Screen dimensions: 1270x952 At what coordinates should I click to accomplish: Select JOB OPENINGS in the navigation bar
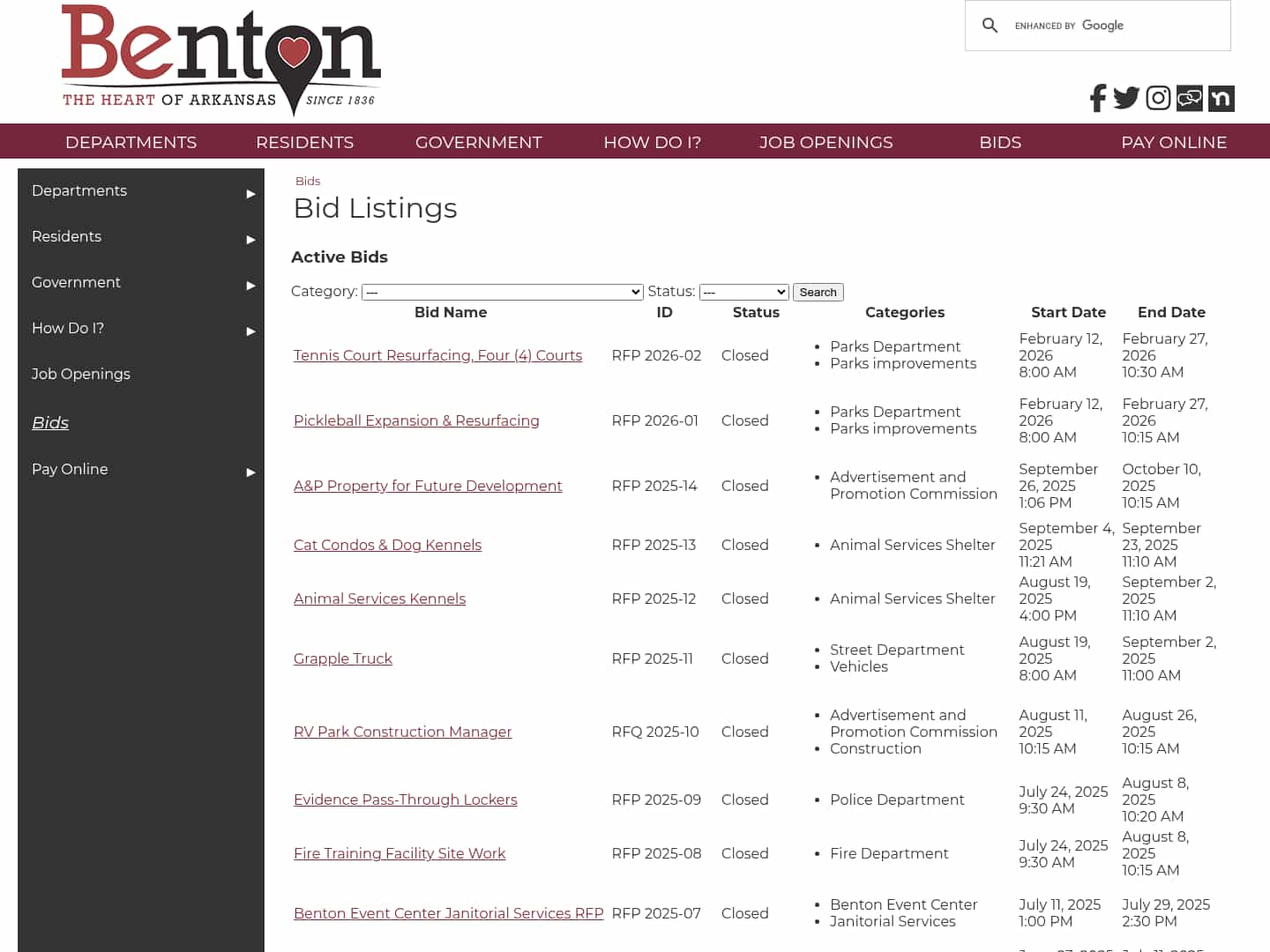click(825, 142)
